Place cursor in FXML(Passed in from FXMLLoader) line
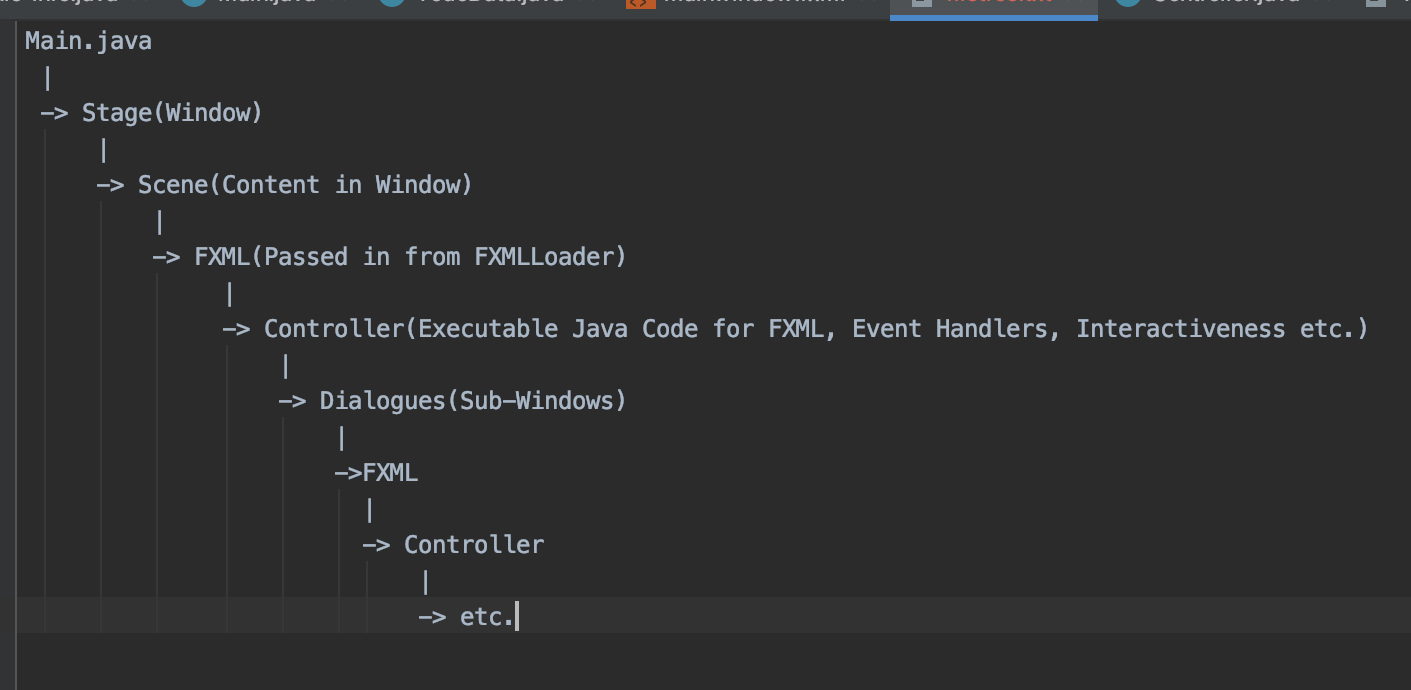 (x=389, y=257)
